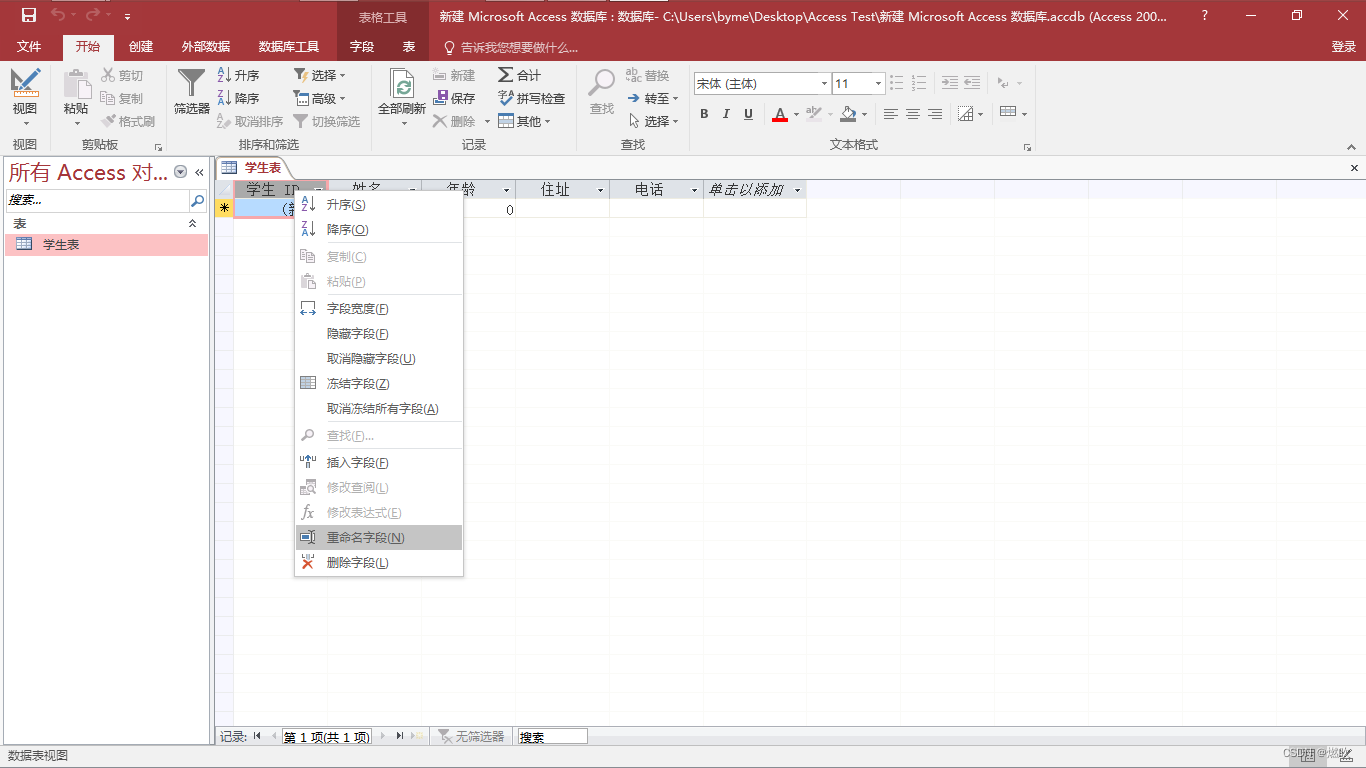Center align text in ribbon

pos(913,114)
